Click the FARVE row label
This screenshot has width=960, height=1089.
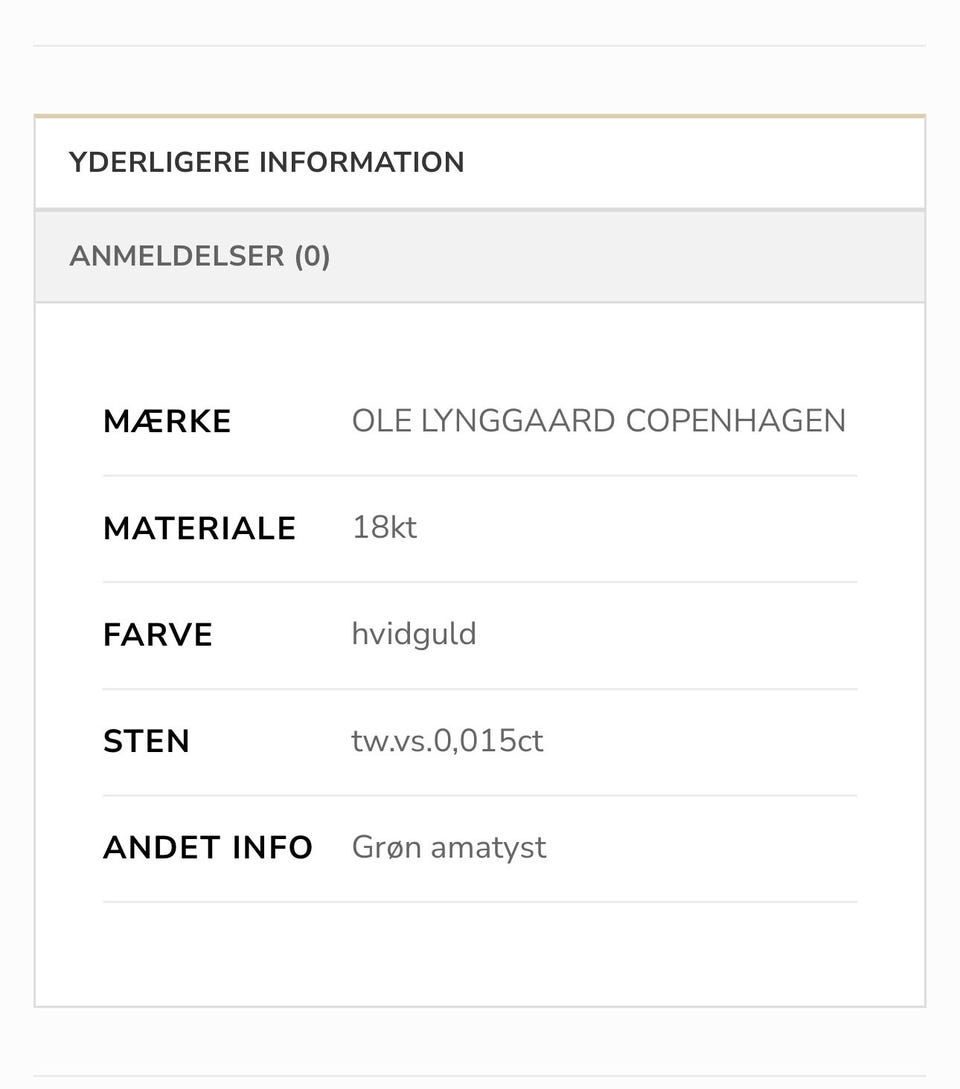(x=157, y=633)
